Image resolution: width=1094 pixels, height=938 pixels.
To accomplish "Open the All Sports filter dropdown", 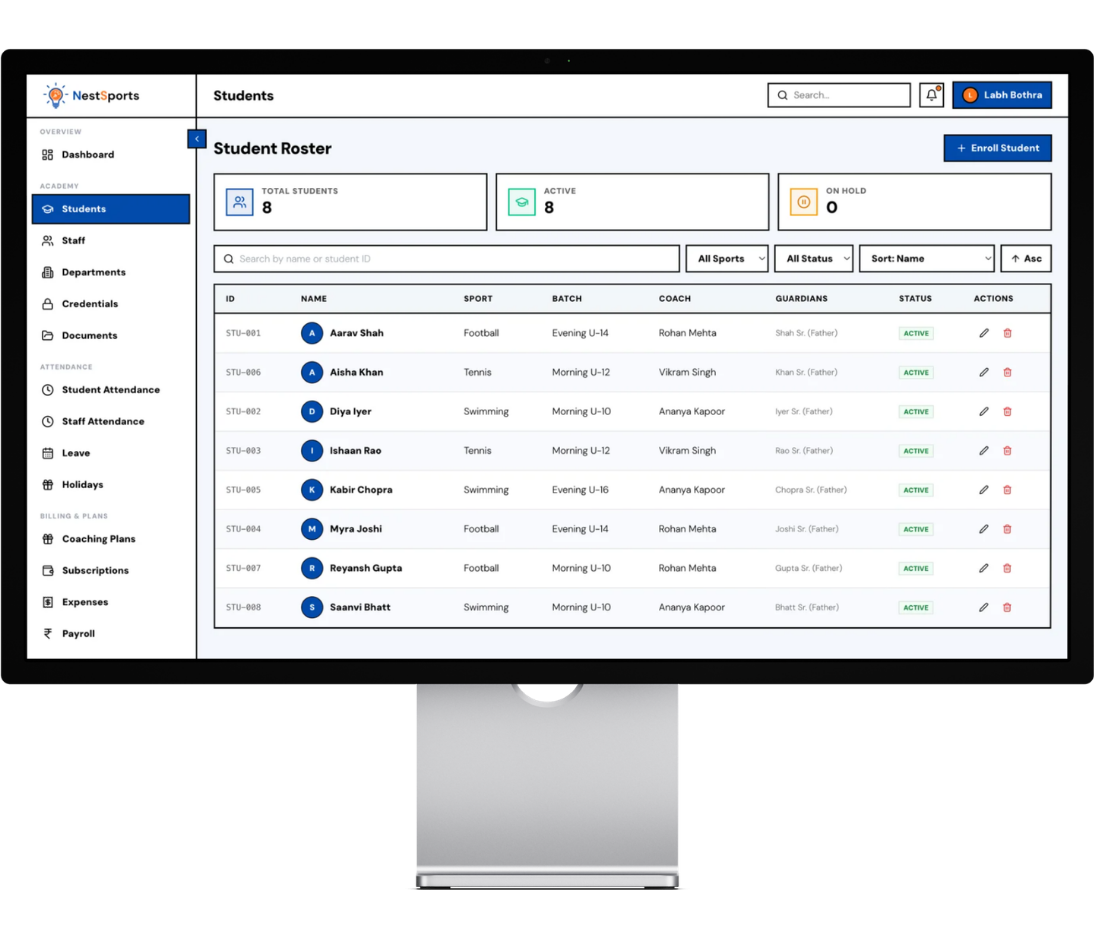I will (x=727, y=258).
